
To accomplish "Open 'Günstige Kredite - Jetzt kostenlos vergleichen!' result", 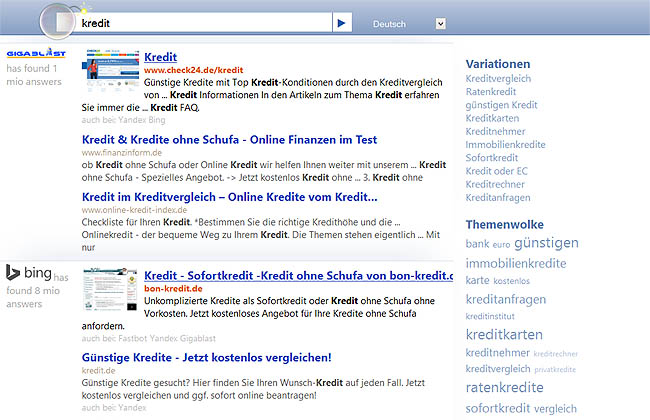I will [206, 357].
